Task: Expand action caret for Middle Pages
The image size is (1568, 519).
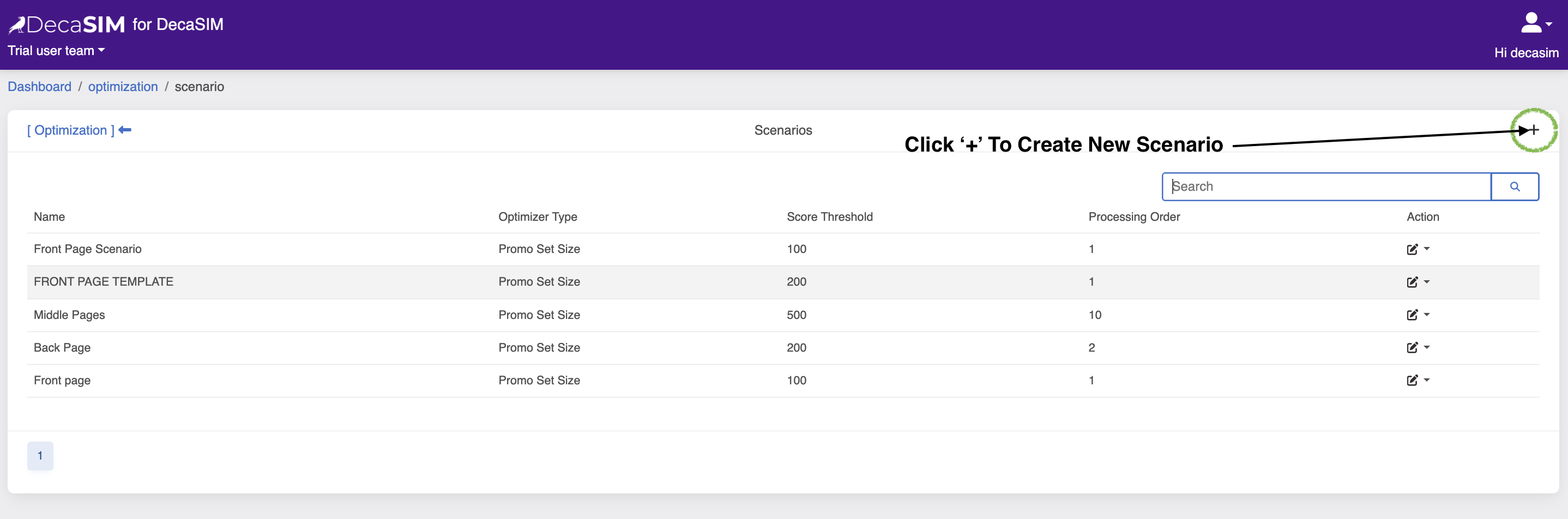Action: [x=1427, y=315]
